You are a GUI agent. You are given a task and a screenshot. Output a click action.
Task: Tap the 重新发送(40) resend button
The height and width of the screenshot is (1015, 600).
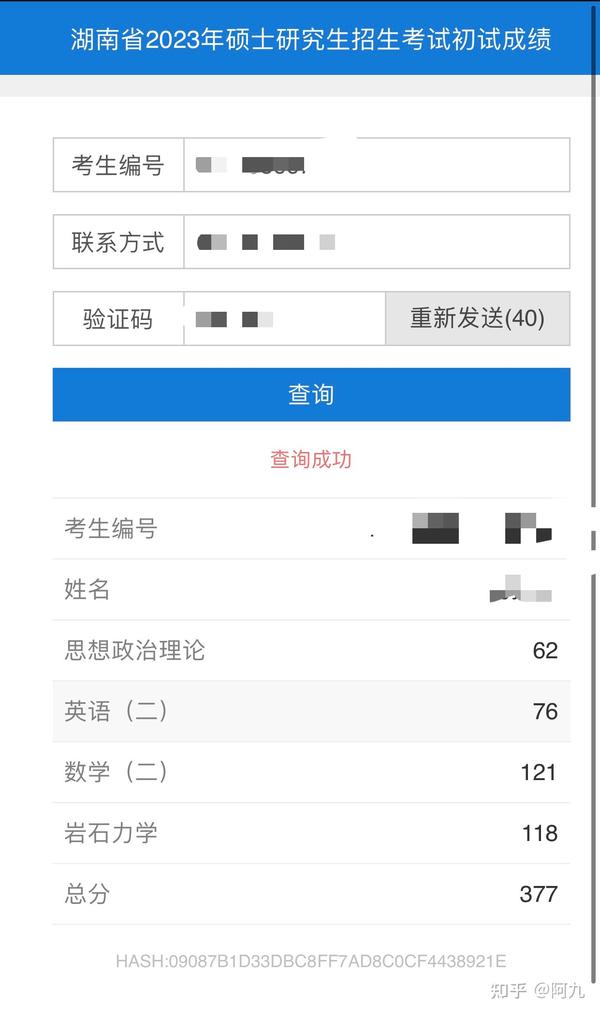pyautogui.click(x=478, y=318)
